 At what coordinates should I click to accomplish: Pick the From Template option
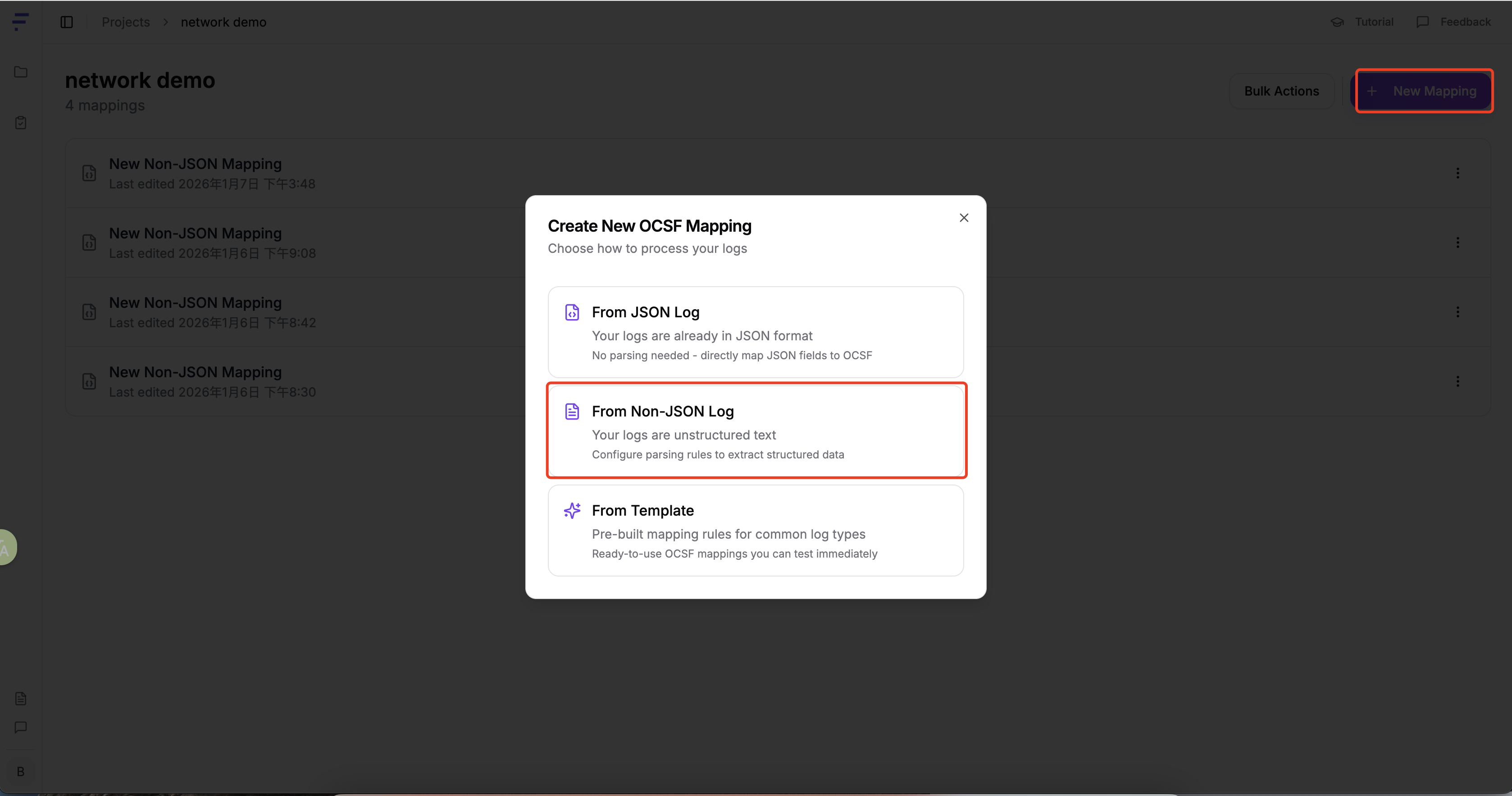click(756, 530)
